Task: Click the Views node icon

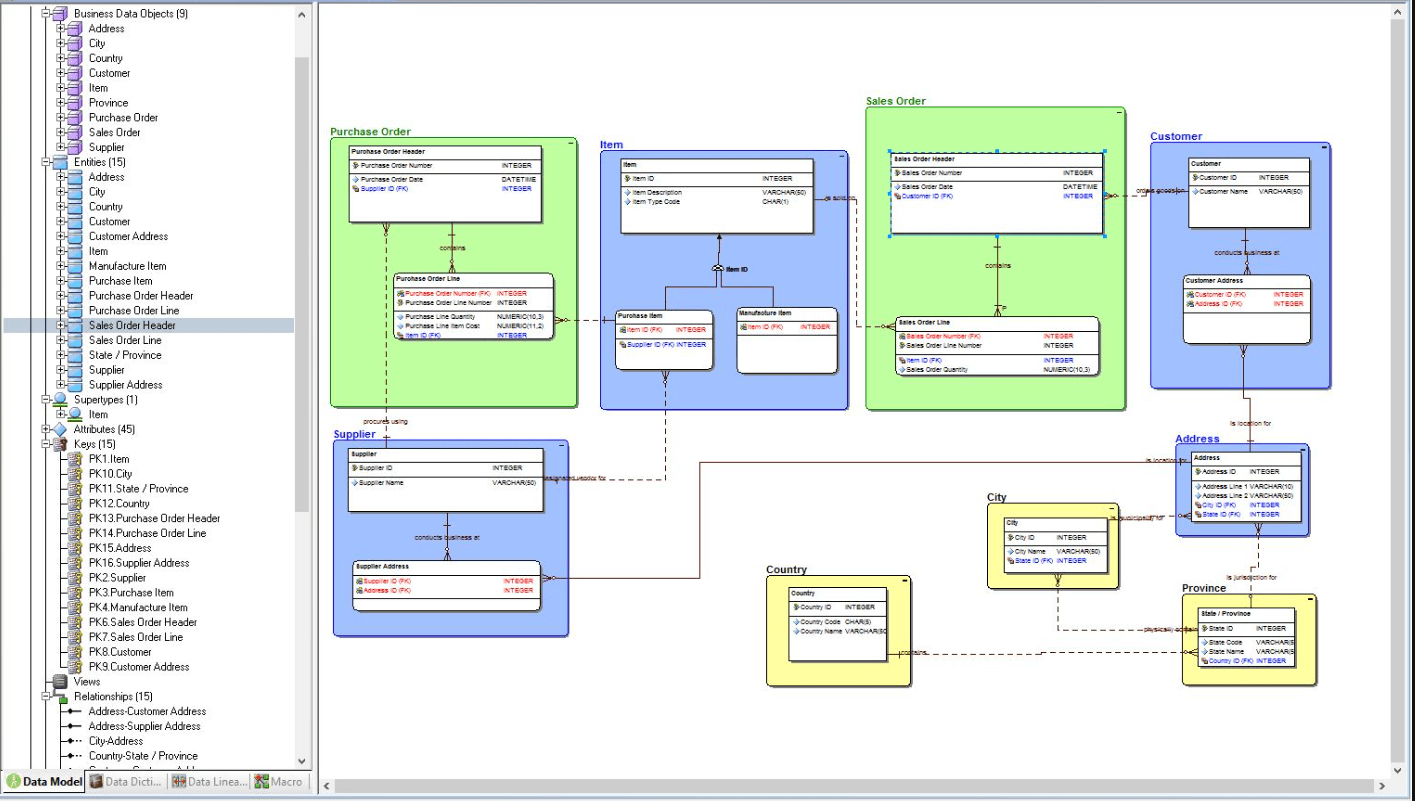Action: pos(60,681)
